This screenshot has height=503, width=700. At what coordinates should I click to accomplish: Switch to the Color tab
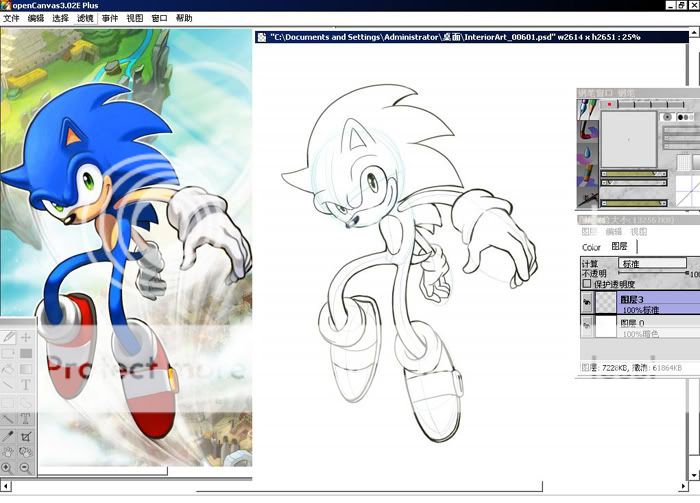click(591, 246)
